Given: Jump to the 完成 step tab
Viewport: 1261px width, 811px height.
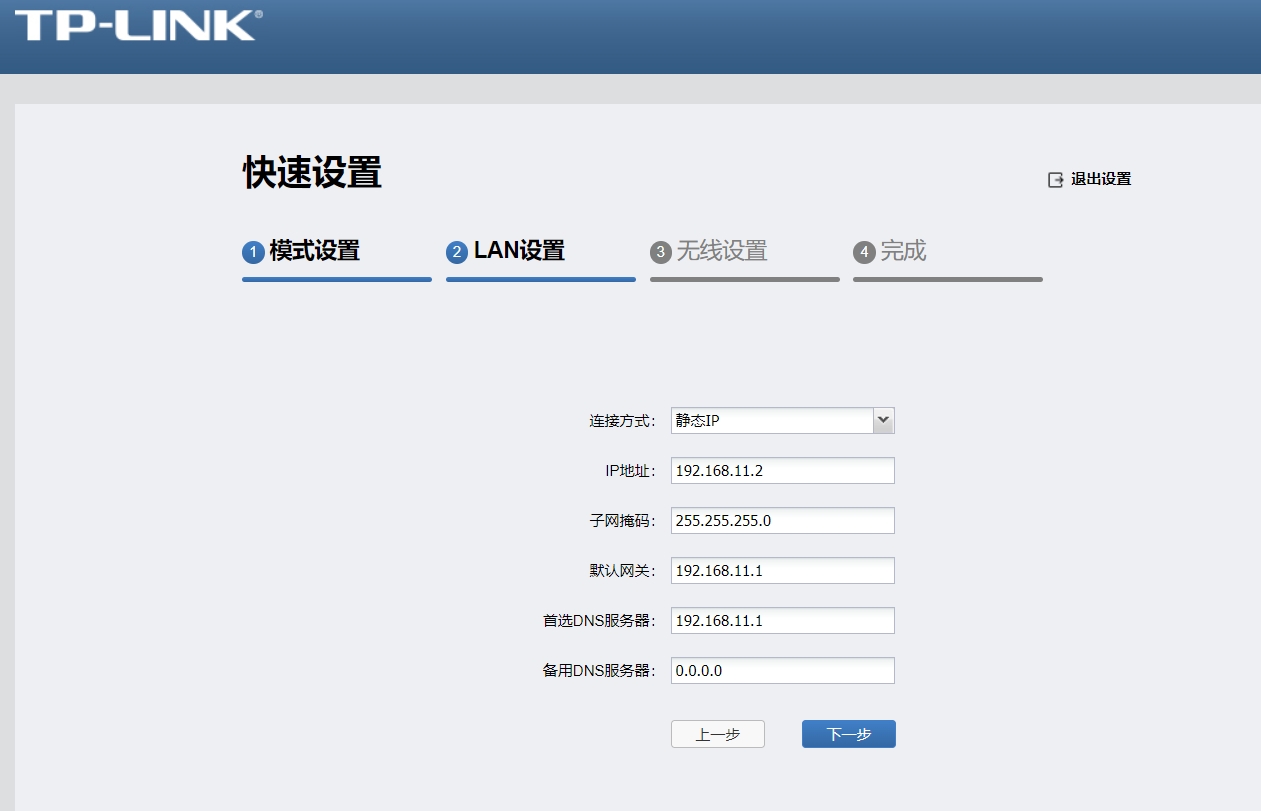Looking at the screenshot, I should click(x=903, y=251).
